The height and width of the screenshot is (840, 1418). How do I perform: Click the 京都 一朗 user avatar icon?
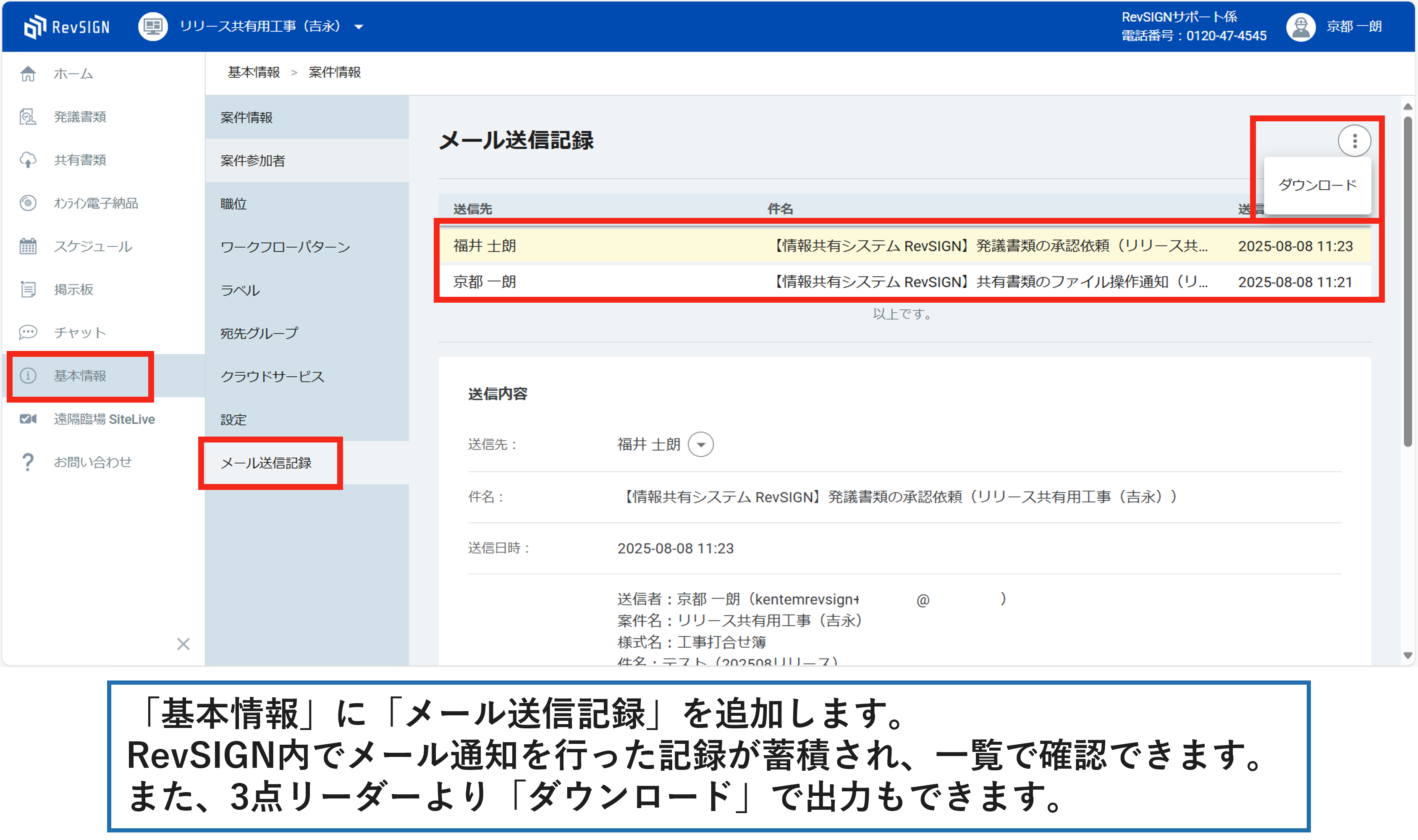pyautogui.click(x=1300, y=26)
